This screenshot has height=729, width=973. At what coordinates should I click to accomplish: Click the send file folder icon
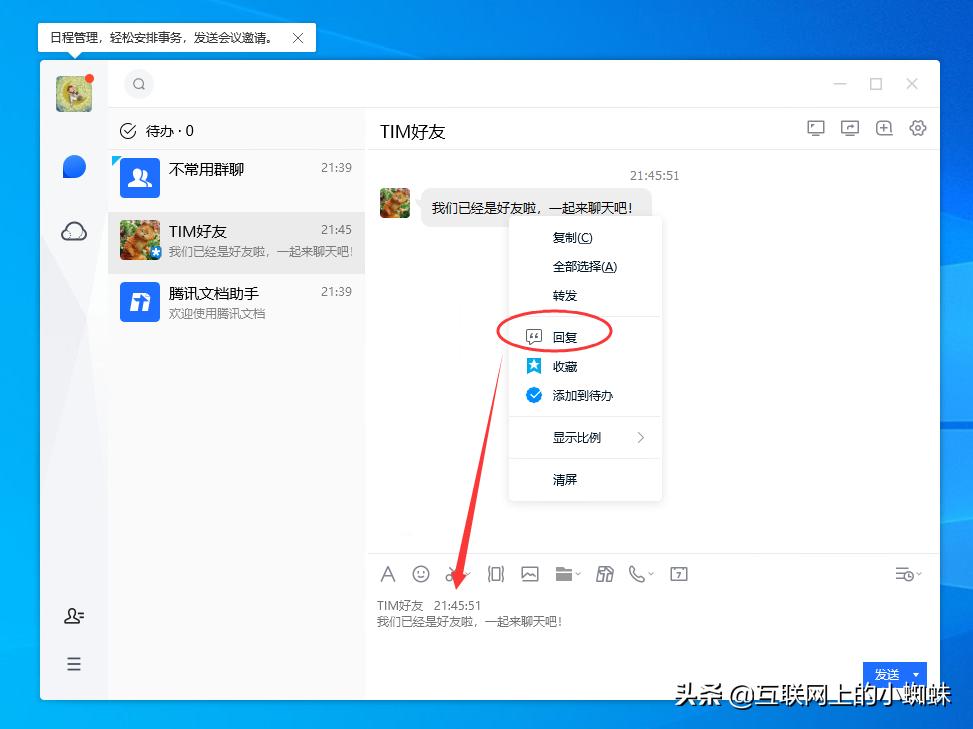[563, 575]
